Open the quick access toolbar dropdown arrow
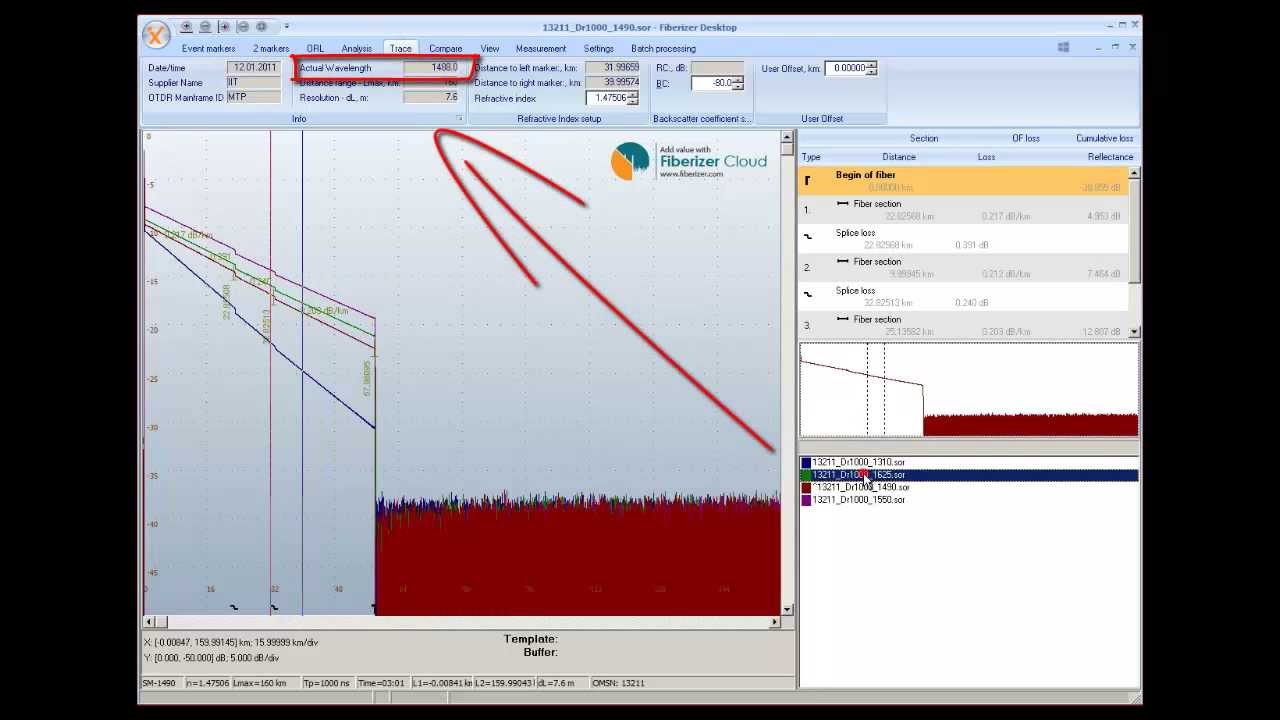 286,27
